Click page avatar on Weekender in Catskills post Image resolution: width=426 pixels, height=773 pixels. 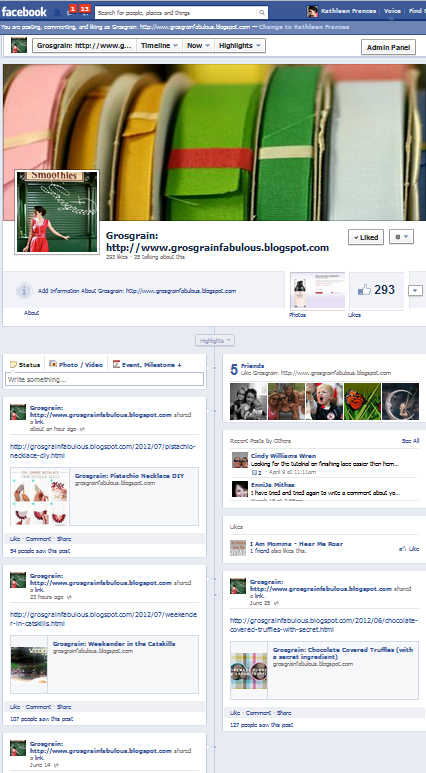click(x=18, y=580)
